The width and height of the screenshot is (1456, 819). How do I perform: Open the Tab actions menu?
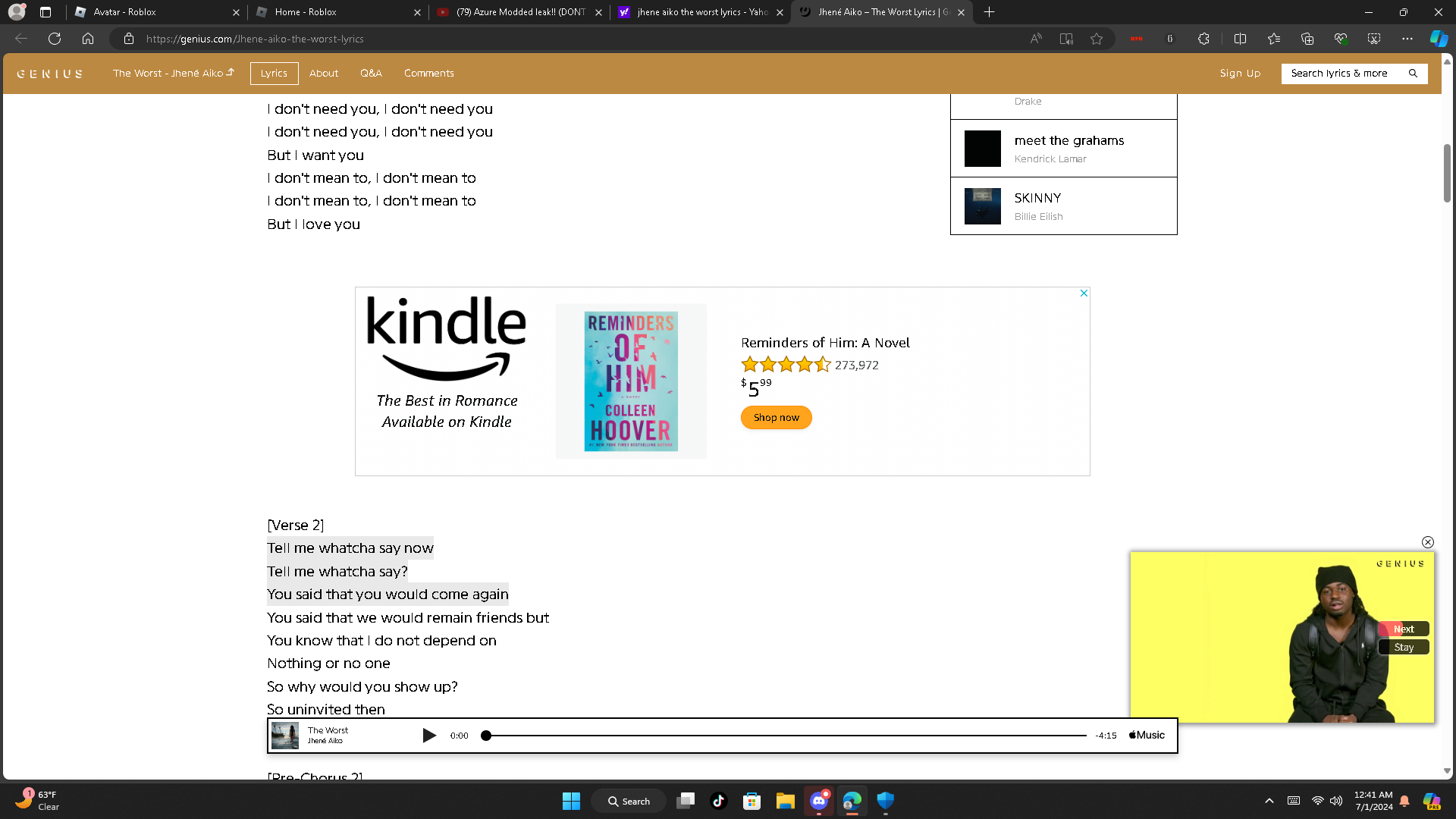[45, 12]
